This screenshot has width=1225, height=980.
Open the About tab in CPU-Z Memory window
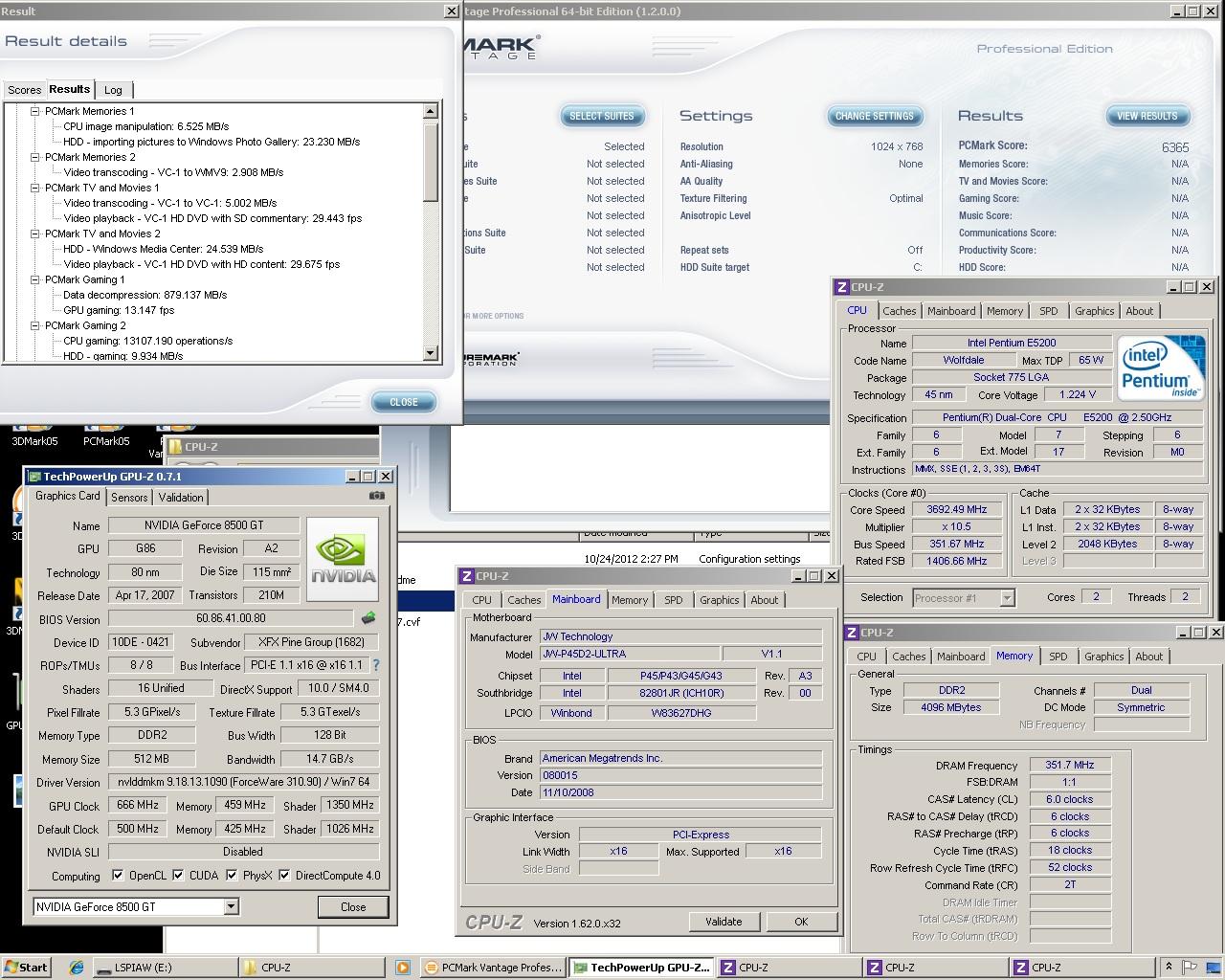pos(1148,657)
